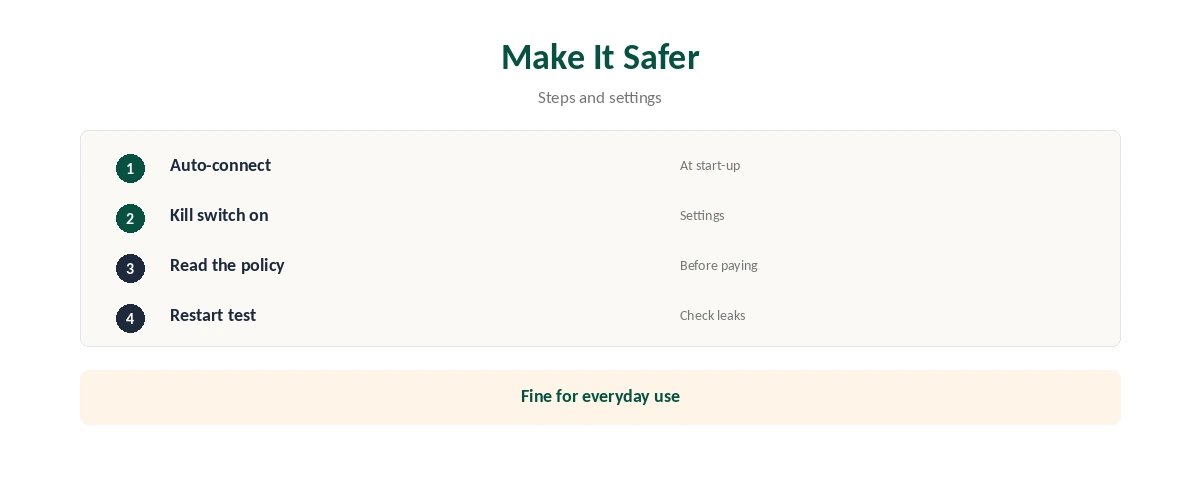Click the "Steps and settings" subtitle

tap(600, 97)
